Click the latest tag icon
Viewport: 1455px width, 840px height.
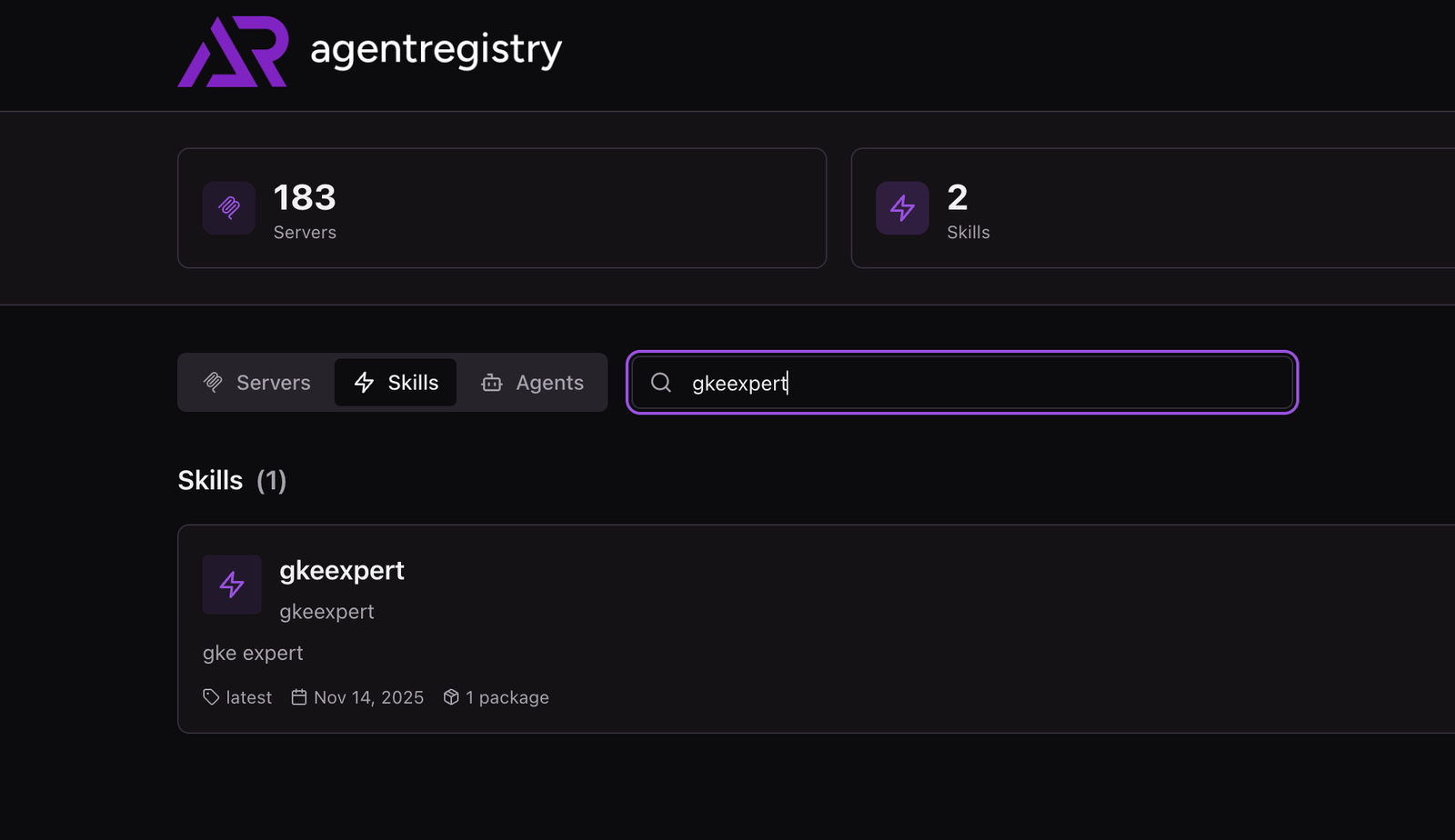pyautogui.click(x=211, y=697)
